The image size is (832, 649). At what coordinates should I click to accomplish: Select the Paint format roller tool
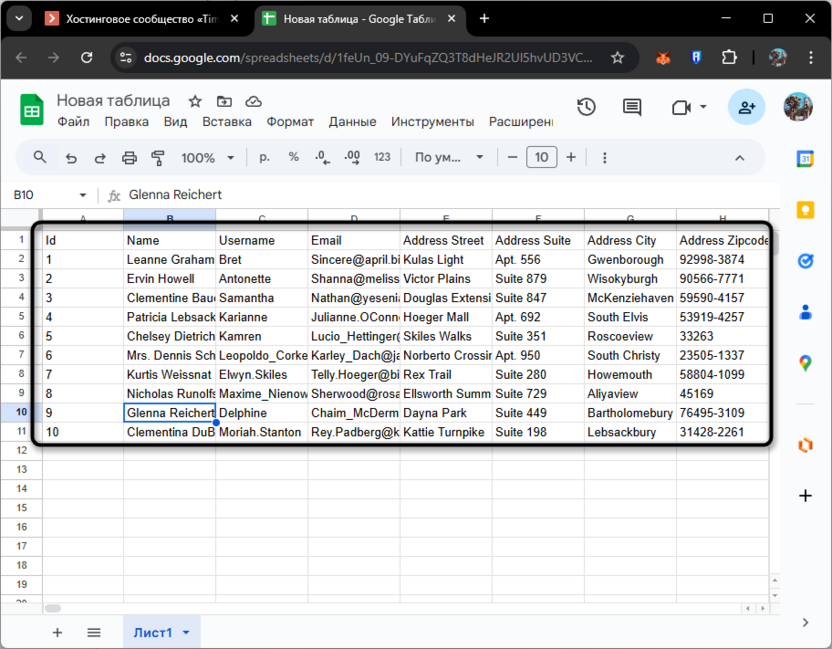pyautogui.click(x=157, y=158)
